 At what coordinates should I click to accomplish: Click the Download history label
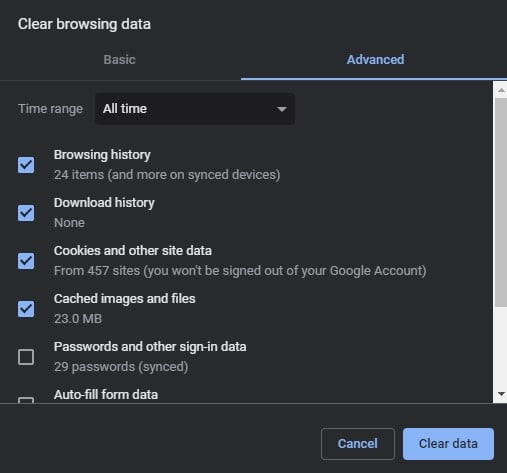pos(104,203)
